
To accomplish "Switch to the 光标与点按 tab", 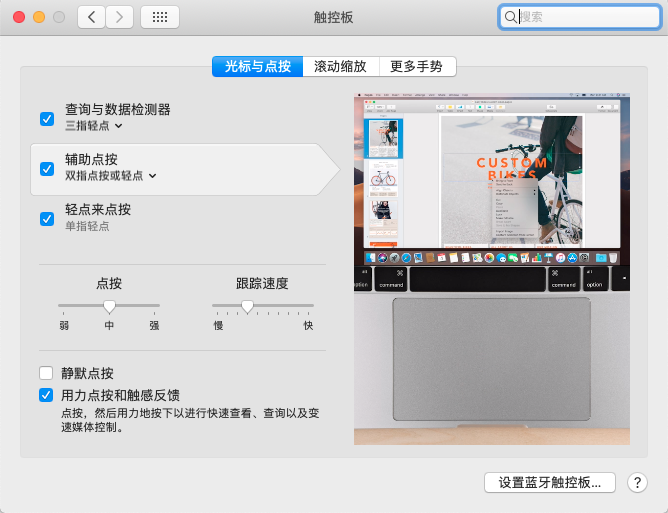I will tap(257, 66).
